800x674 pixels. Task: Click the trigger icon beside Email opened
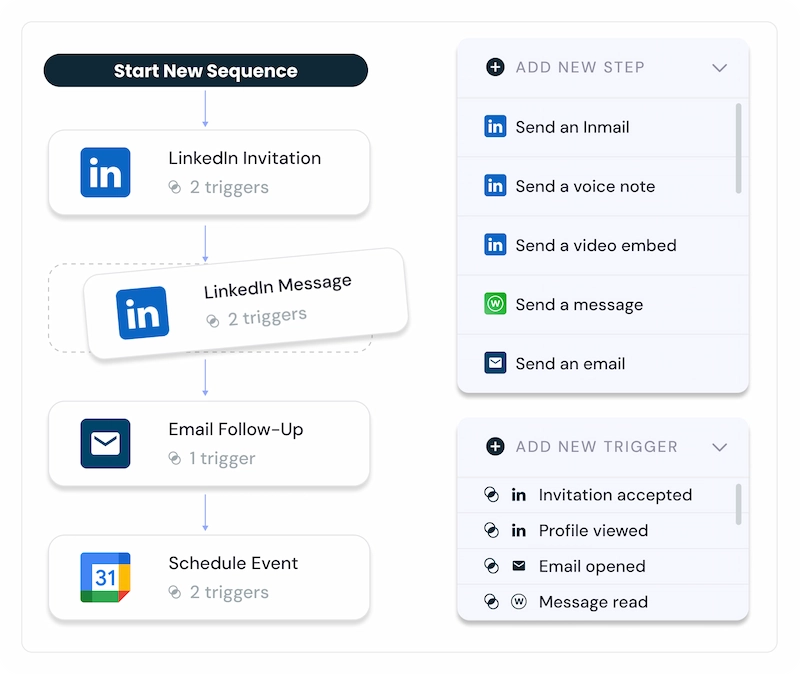pyautogui.click(x=491, y=566)
